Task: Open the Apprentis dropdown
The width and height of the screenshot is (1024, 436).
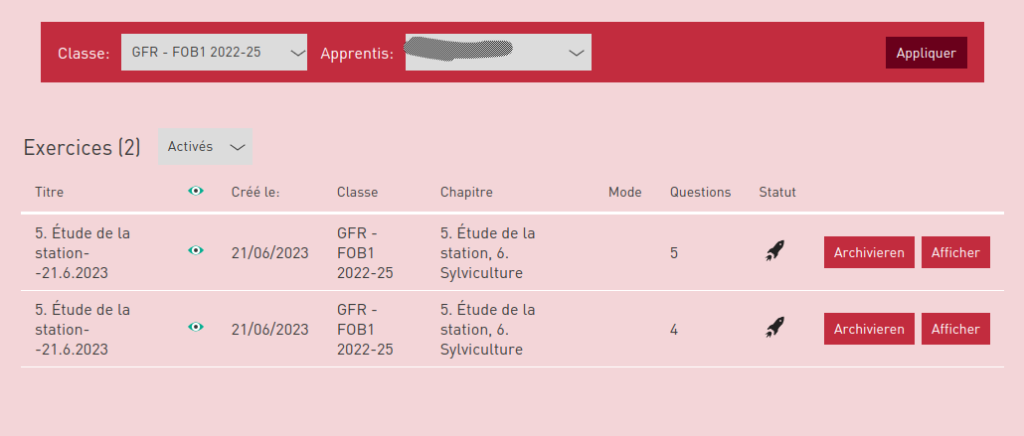Action: 498,53
